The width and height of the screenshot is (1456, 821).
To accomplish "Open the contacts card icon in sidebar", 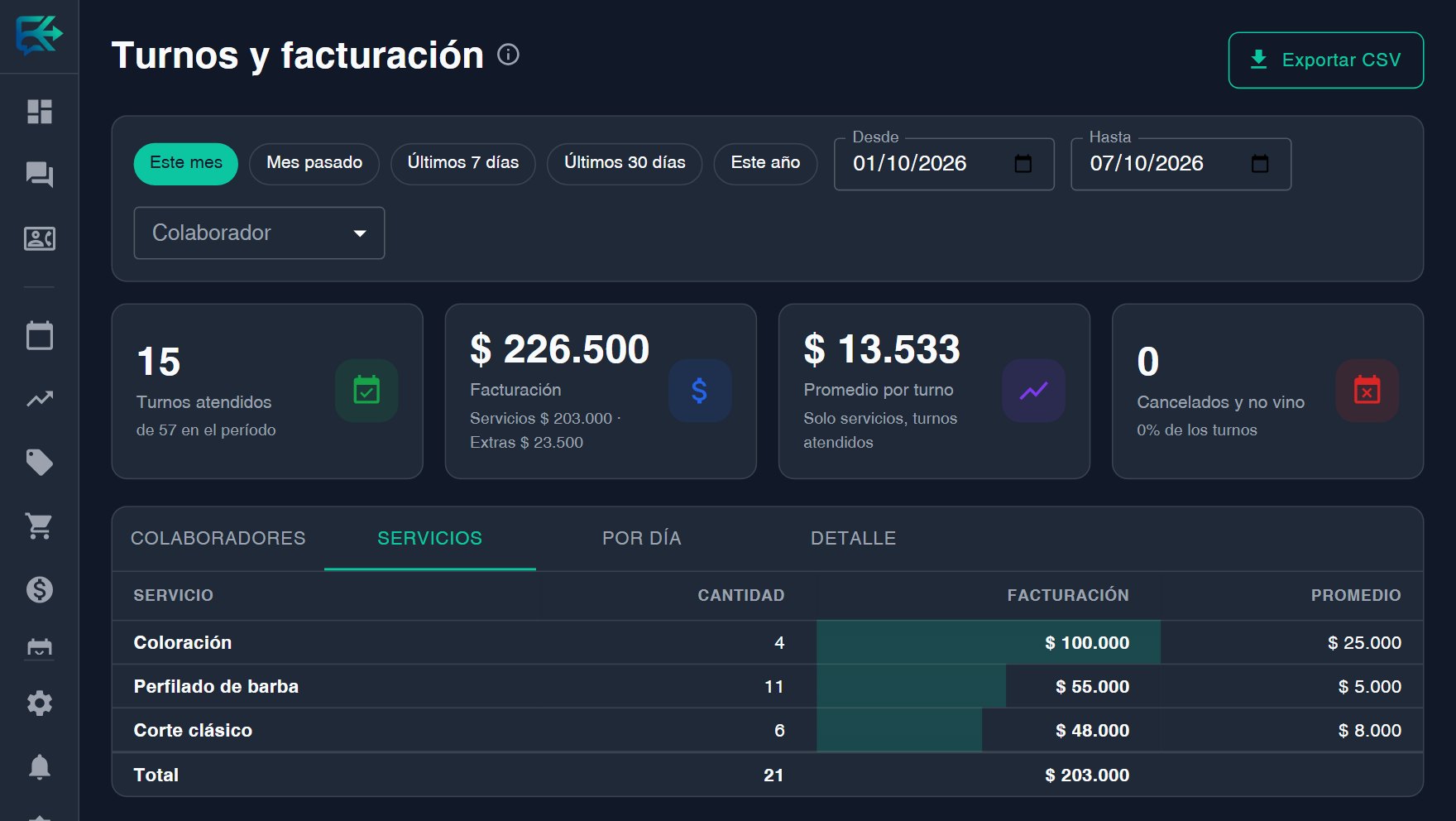I will (x=40, y=238).
